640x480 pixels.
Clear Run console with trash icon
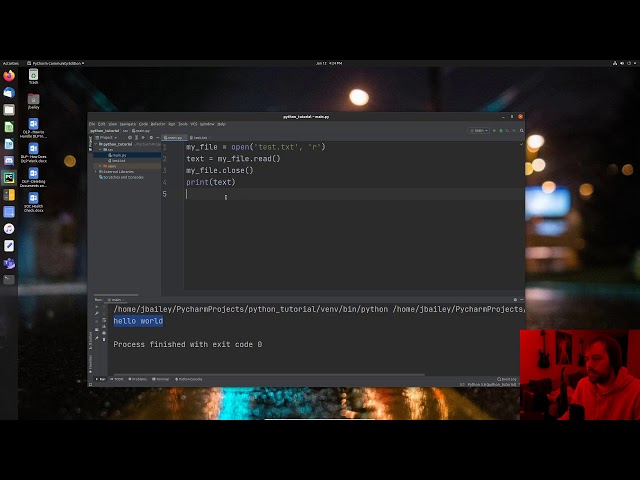[104, 340]
